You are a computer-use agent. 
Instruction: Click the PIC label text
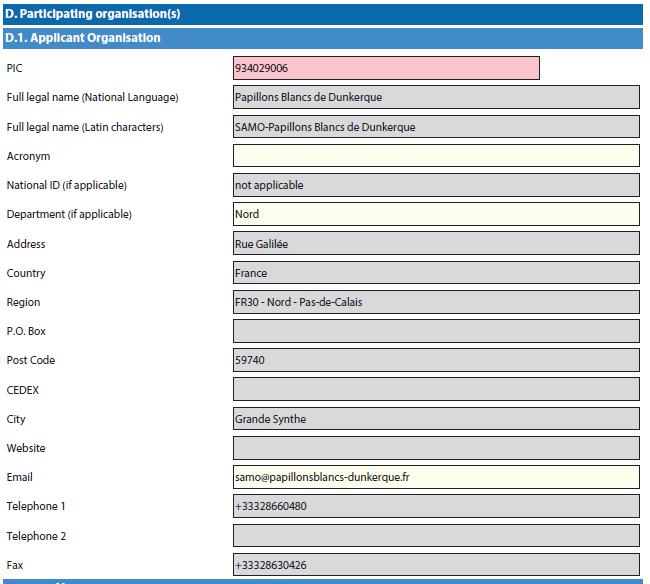pyautogui.click(x=15, y=68)
